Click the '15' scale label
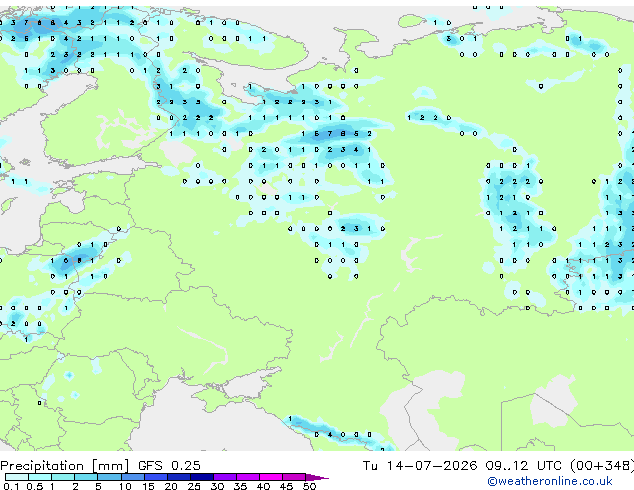 tap(148, 486)
